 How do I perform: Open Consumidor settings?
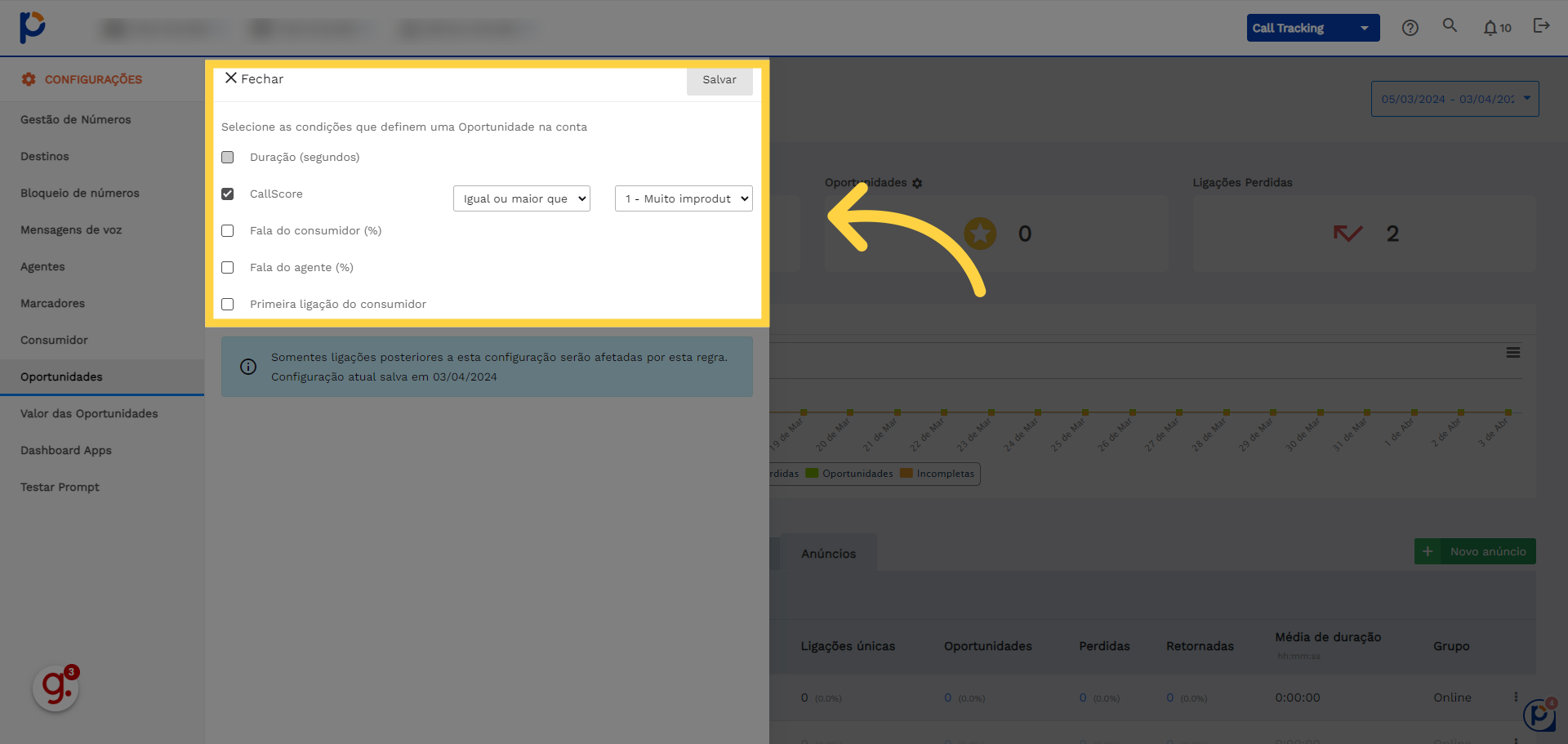tap(54, 340)
